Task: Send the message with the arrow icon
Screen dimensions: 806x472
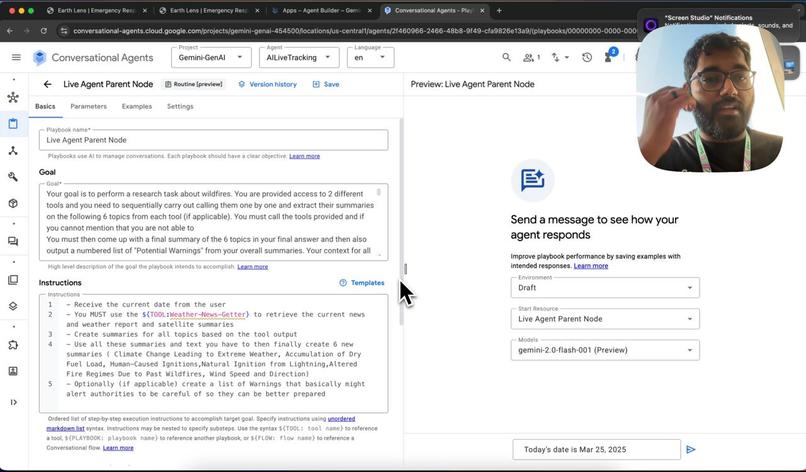Action: tap(691, 449)
